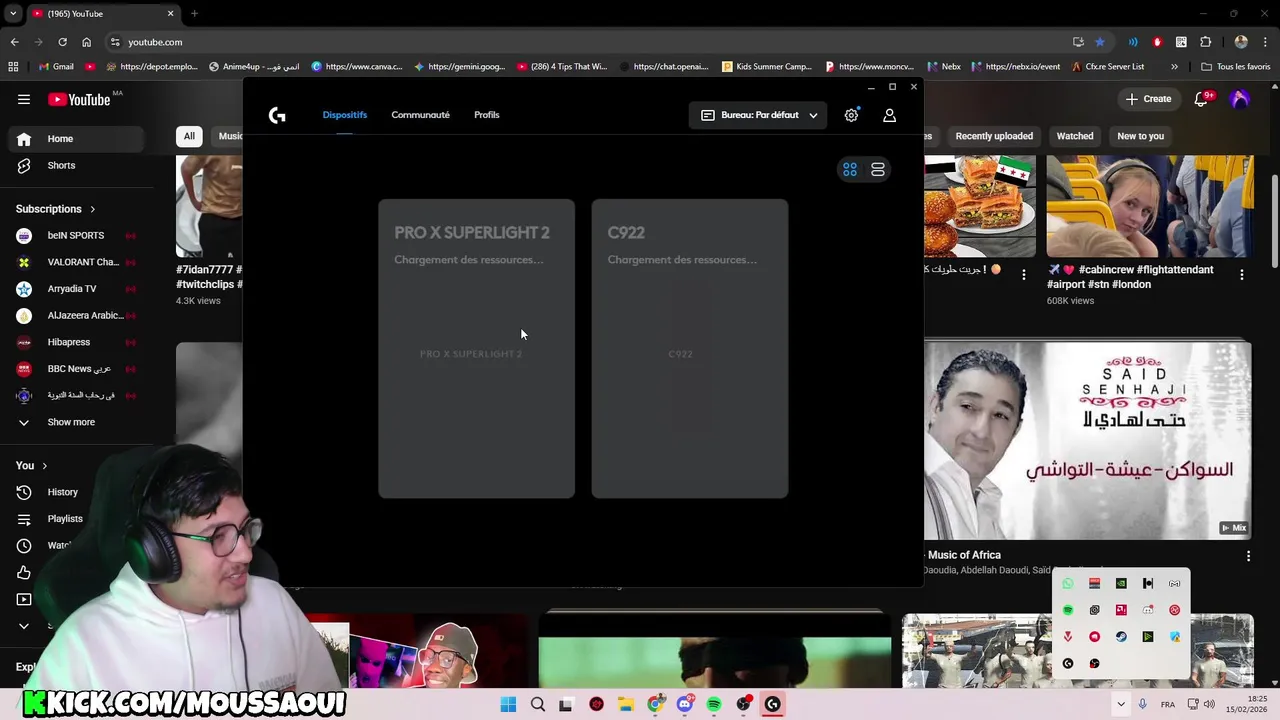Open Said Senhaji mix thumbnail
Image resolution: width=1280 pixels, height=720 pixels.
click(1088, 440)
